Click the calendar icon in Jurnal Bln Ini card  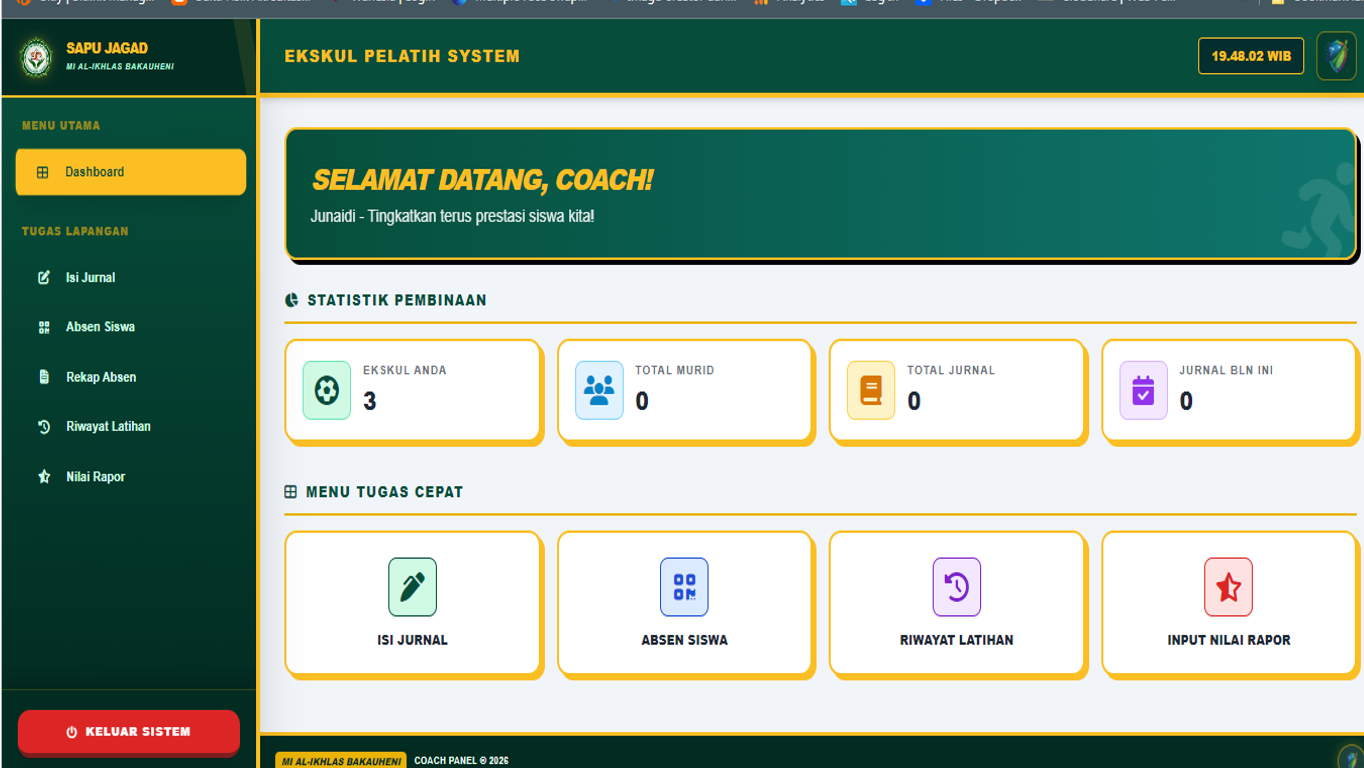1143,390
